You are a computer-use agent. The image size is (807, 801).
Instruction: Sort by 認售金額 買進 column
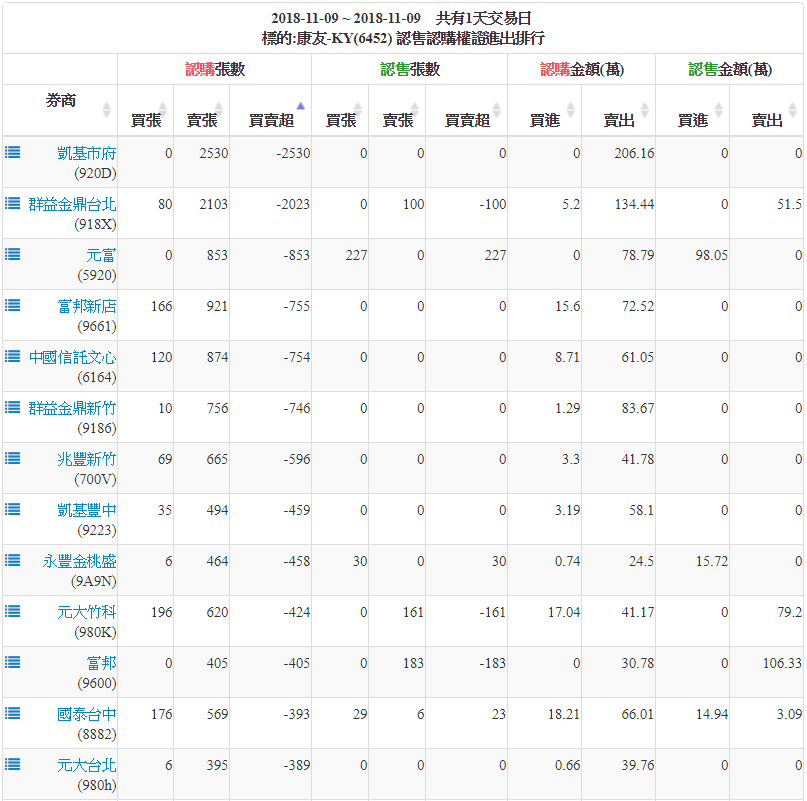pos(692,119)
